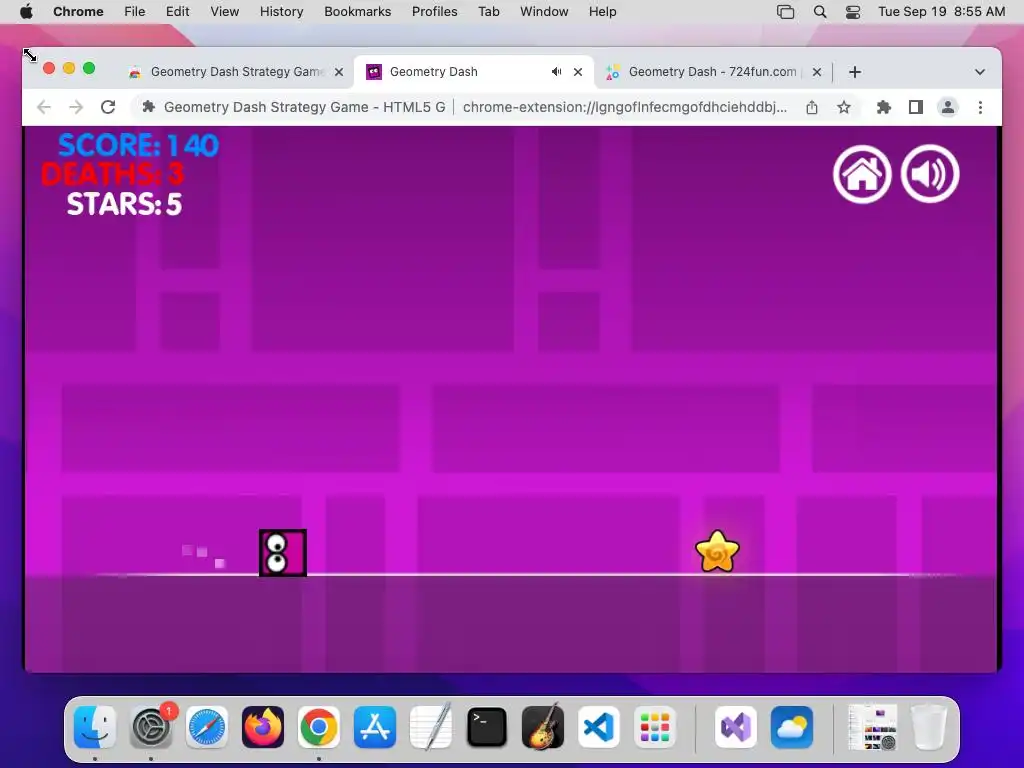Open the Apple menu

coord(26,12)
